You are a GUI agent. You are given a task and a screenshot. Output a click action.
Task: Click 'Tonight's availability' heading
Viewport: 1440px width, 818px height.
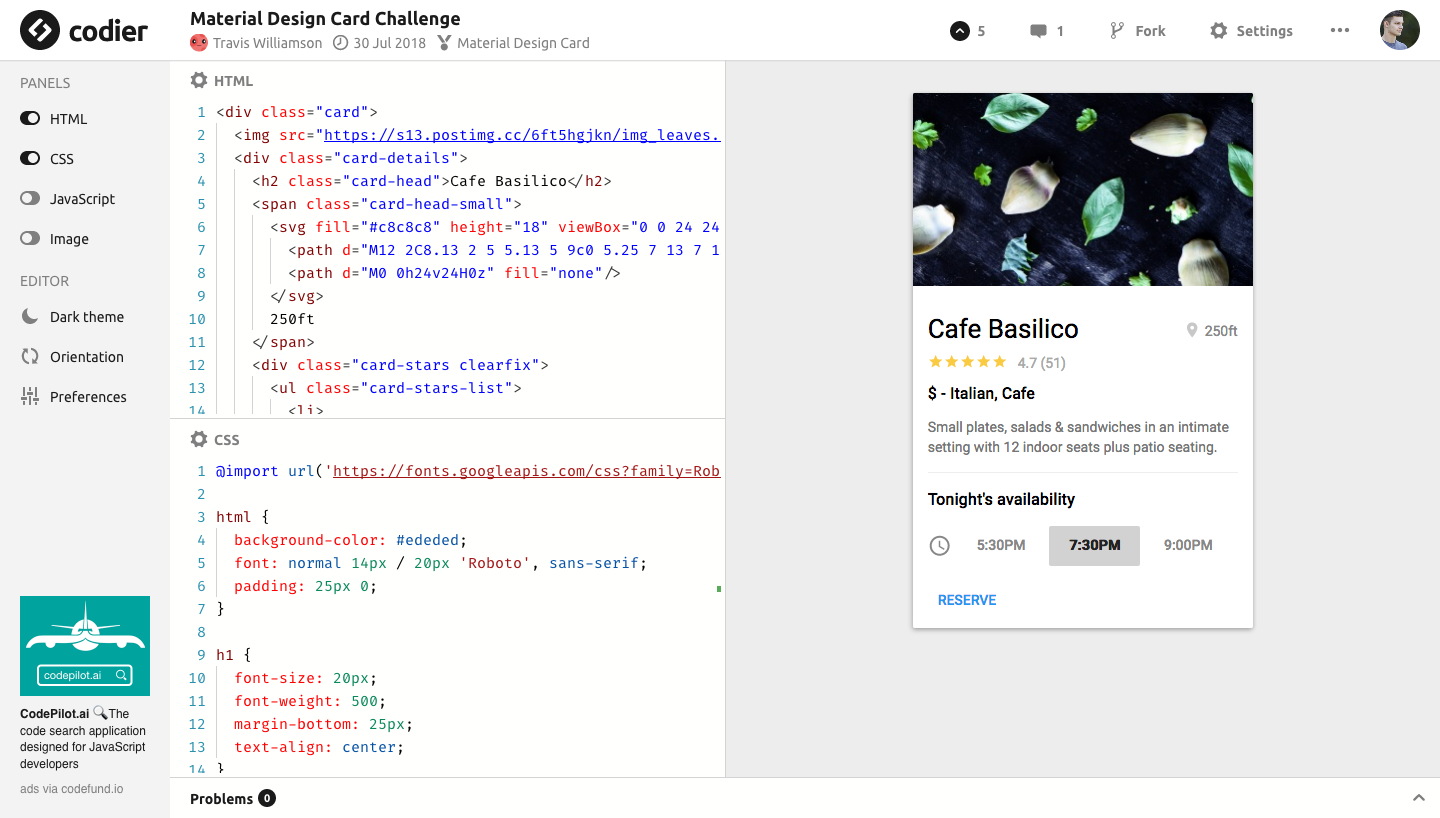point(1001,499)
